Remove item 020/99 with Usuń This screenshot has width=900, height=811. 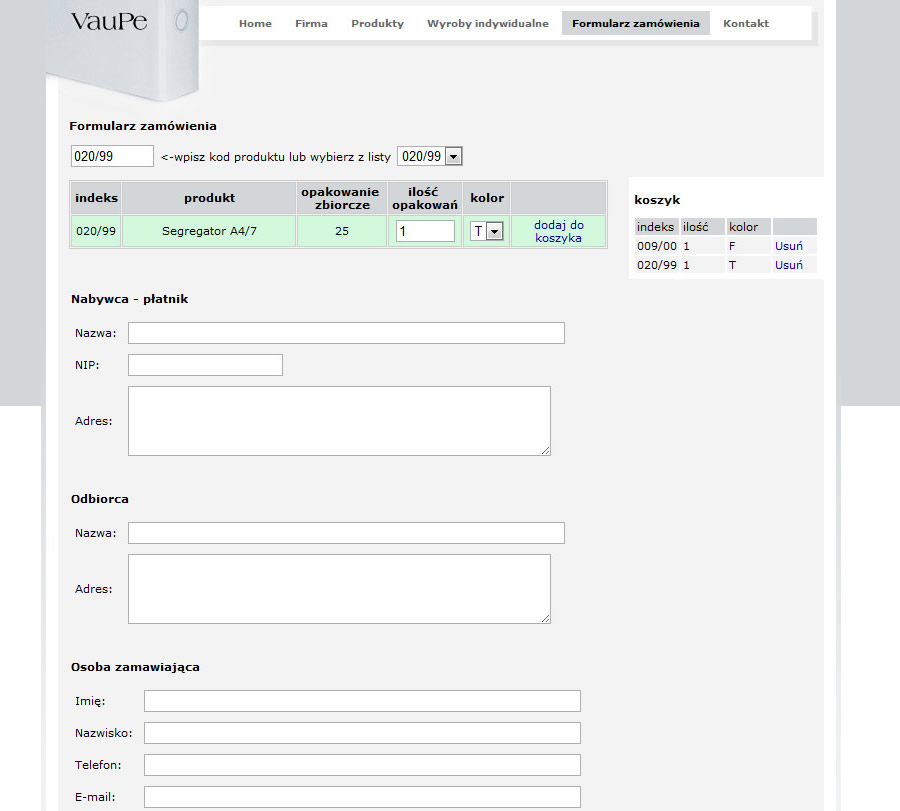click(x=789, y=265)
